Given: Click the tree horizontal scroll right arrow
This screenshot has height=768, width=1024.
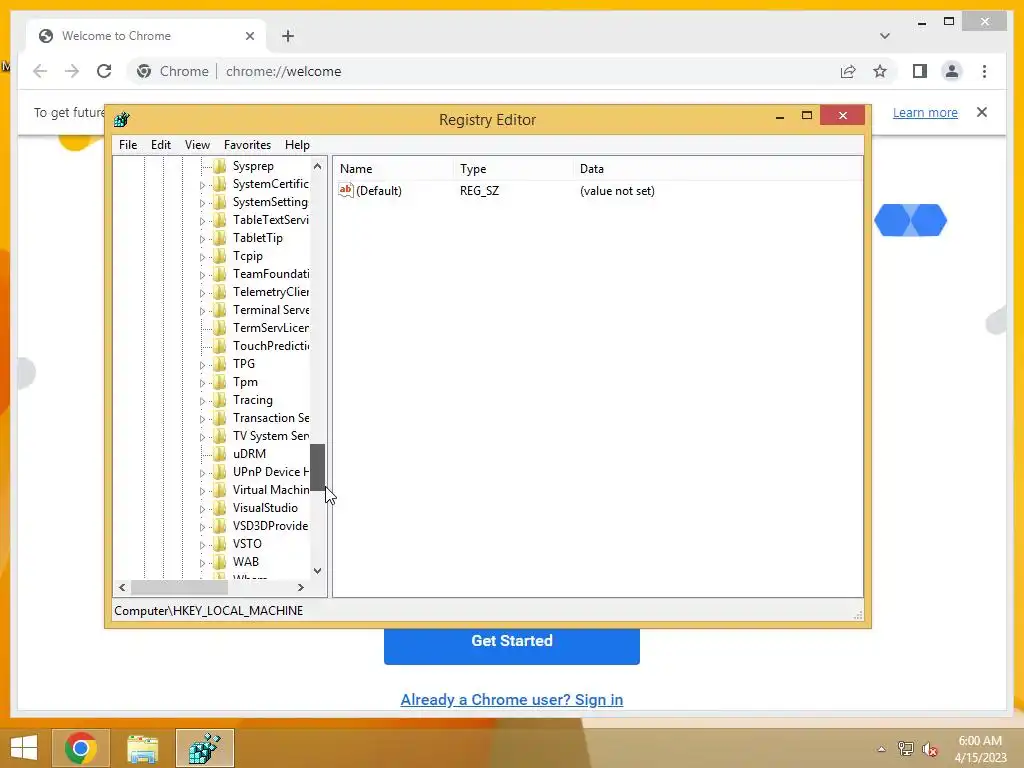Looking at the screenshot, I should click(x=300, y=588).
